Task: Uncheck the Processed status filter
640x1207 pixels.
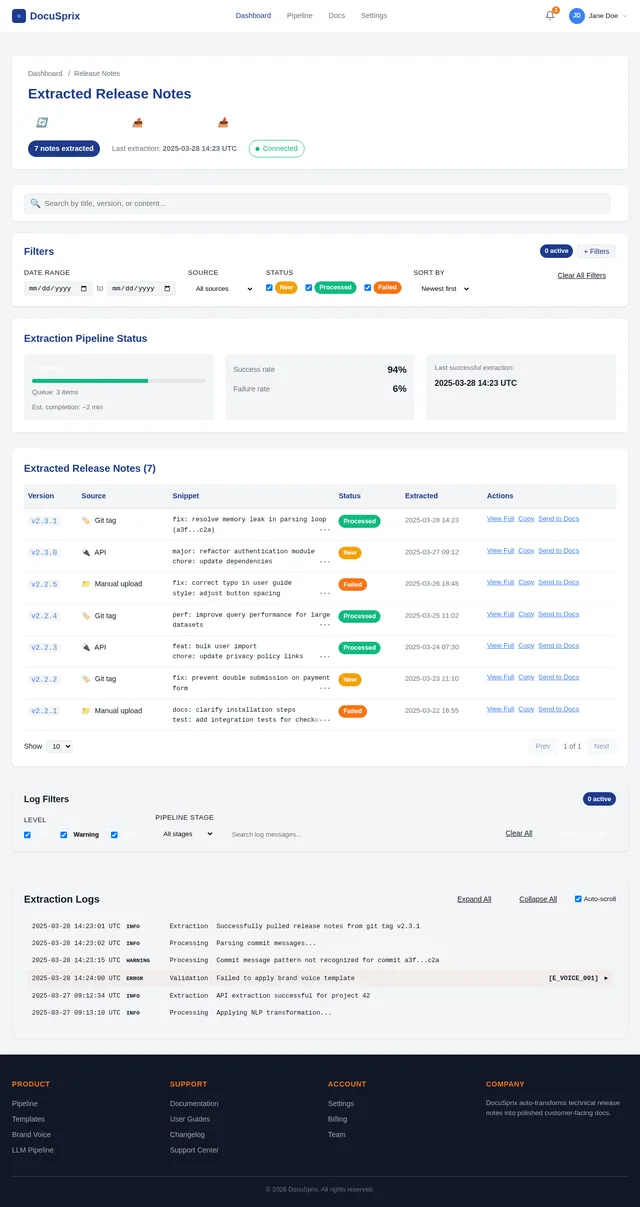Action: pyautogui.click(x=309, y=287)
